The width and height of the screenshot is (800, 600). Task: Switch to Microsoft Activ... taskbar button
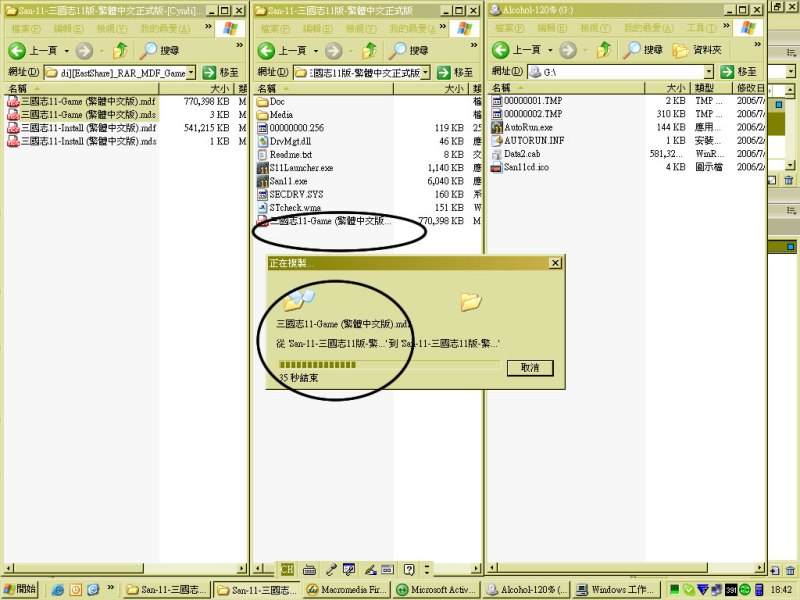tap(437, 589)
